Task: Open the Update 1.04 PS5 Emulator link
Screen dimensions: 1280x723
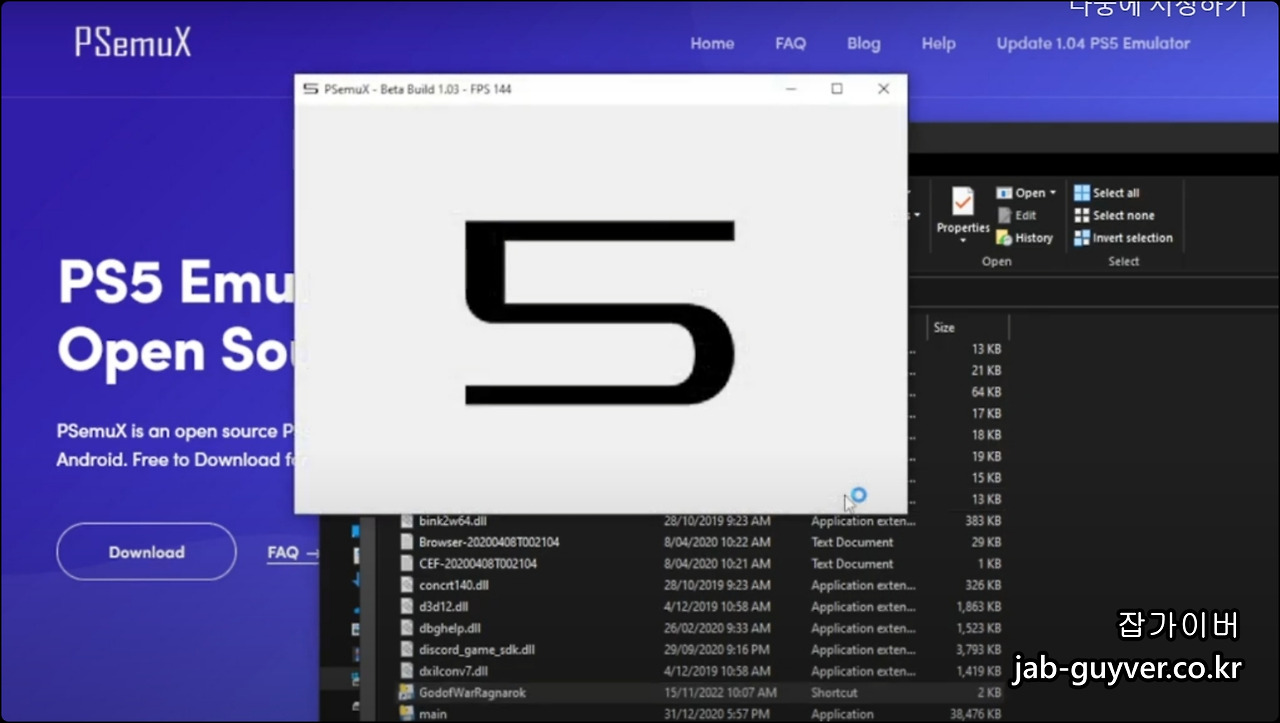Action: pos(1093,43)
